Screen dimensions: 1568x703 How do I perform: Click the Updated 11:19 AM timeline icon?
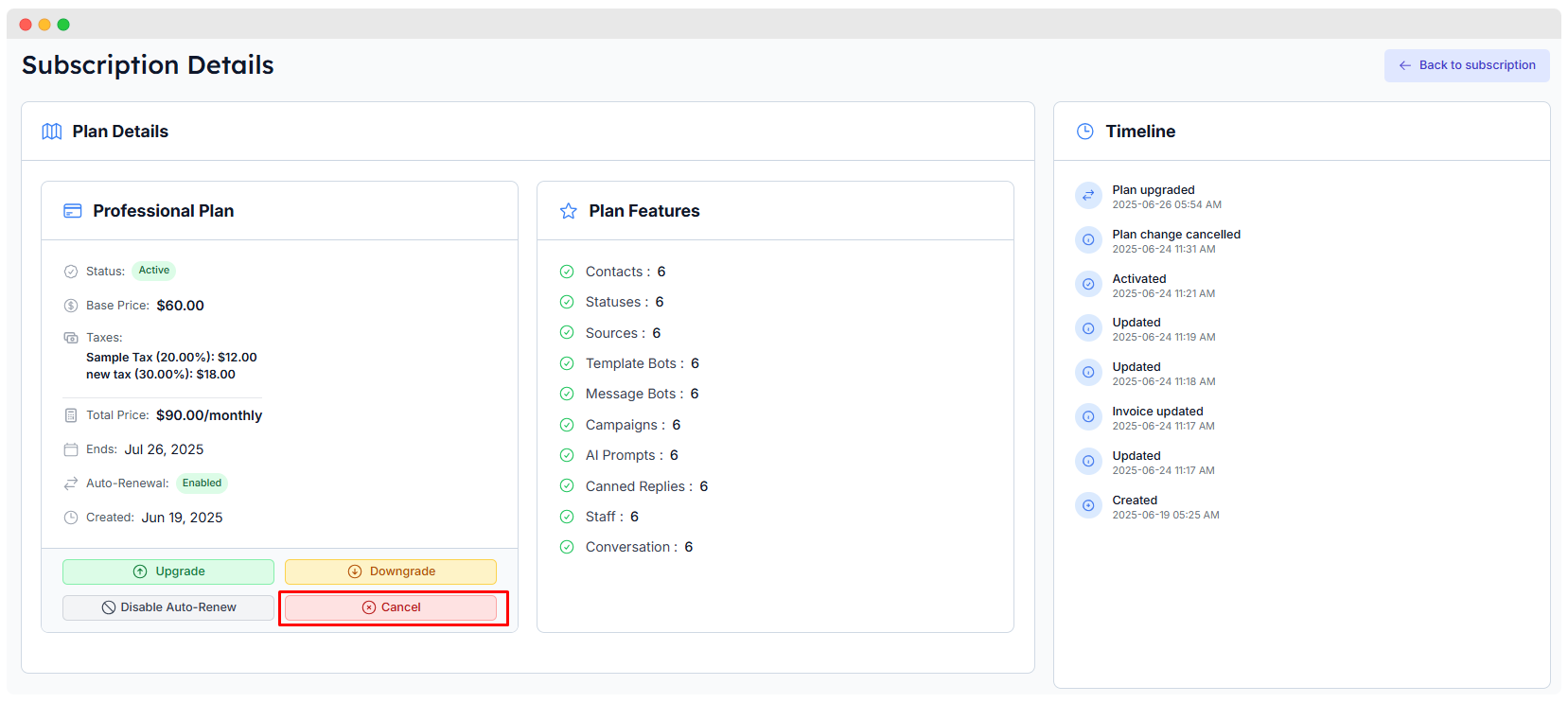[x=1088, y=328]
